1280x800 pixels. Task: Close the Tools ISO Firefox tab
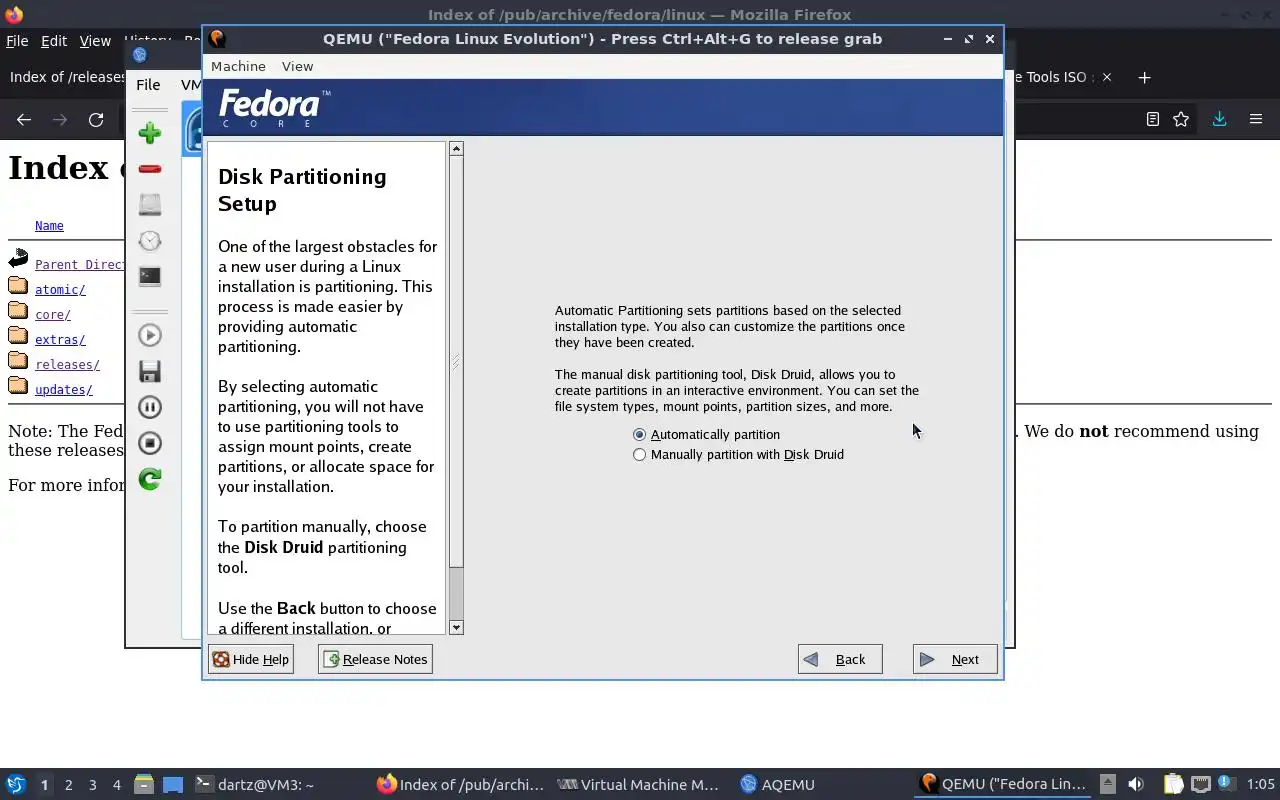click(1106, 77)
